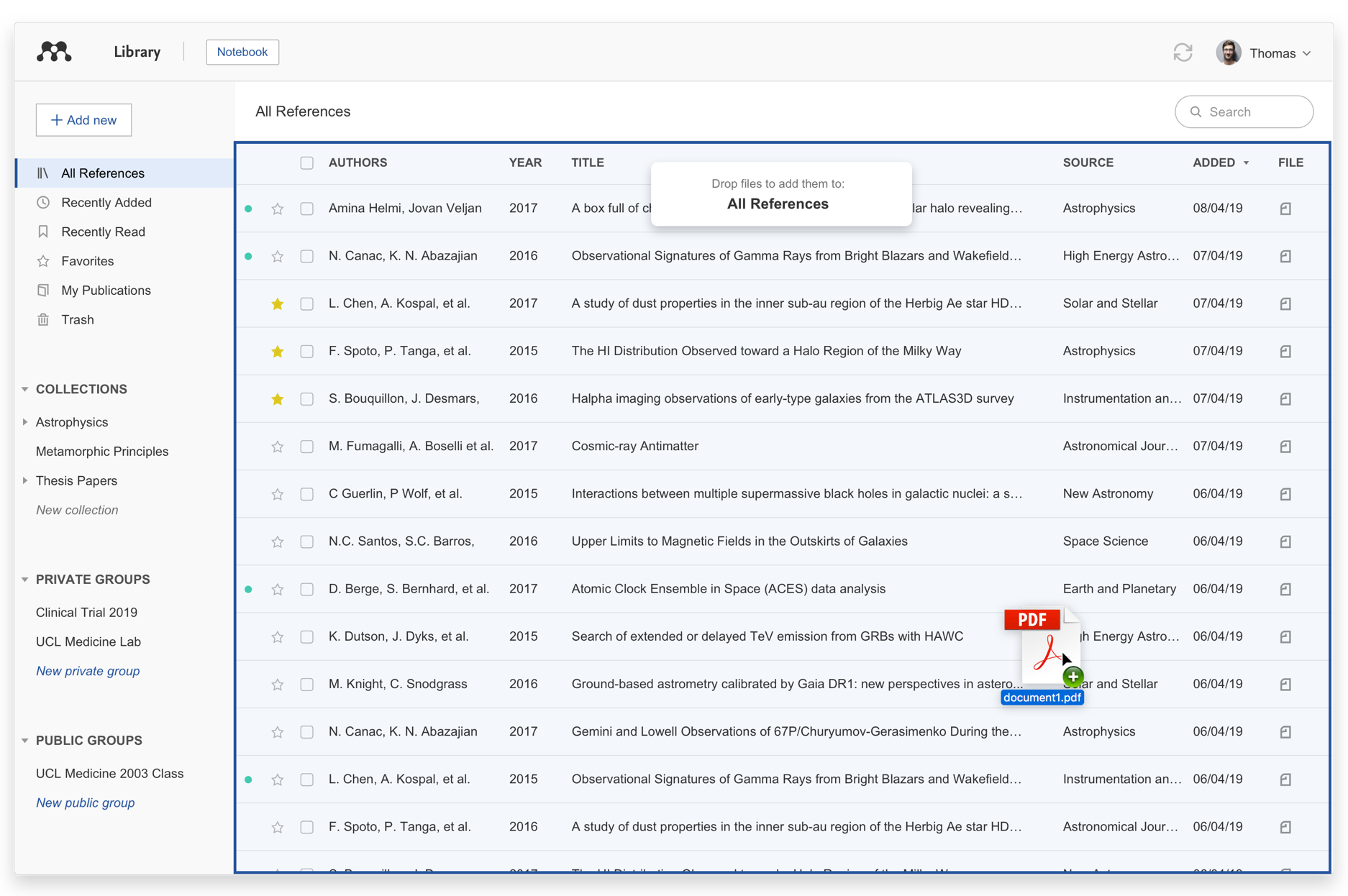This screenshot has width=1348, height=896.
Task: Collapse the Private Groups section
Action: [x=25, y=580]
